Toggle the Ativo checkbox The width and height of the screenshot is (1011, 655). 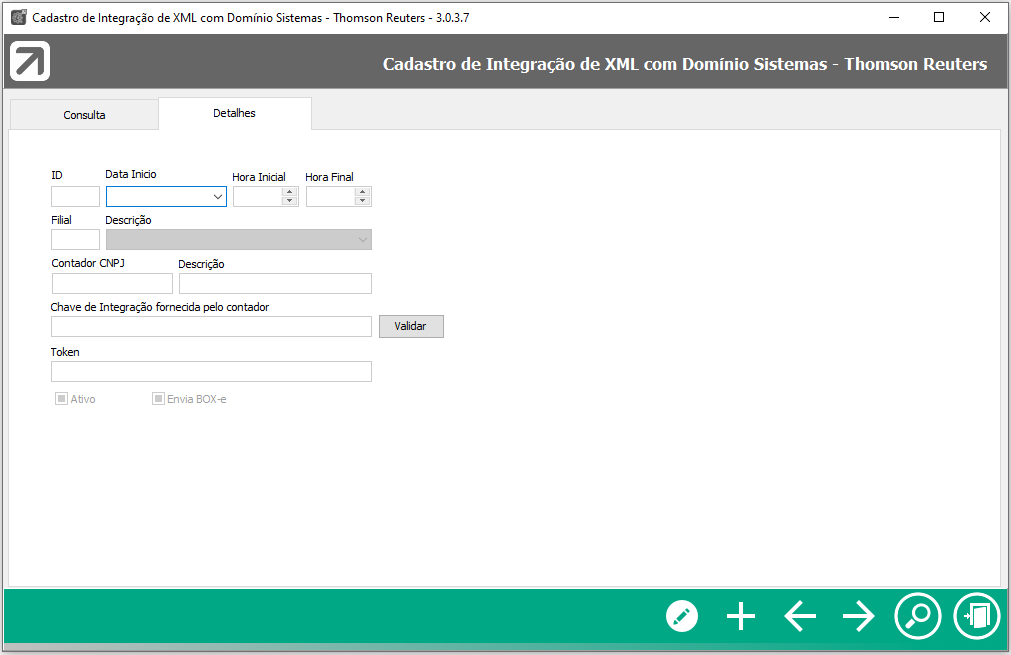(61, 399)
